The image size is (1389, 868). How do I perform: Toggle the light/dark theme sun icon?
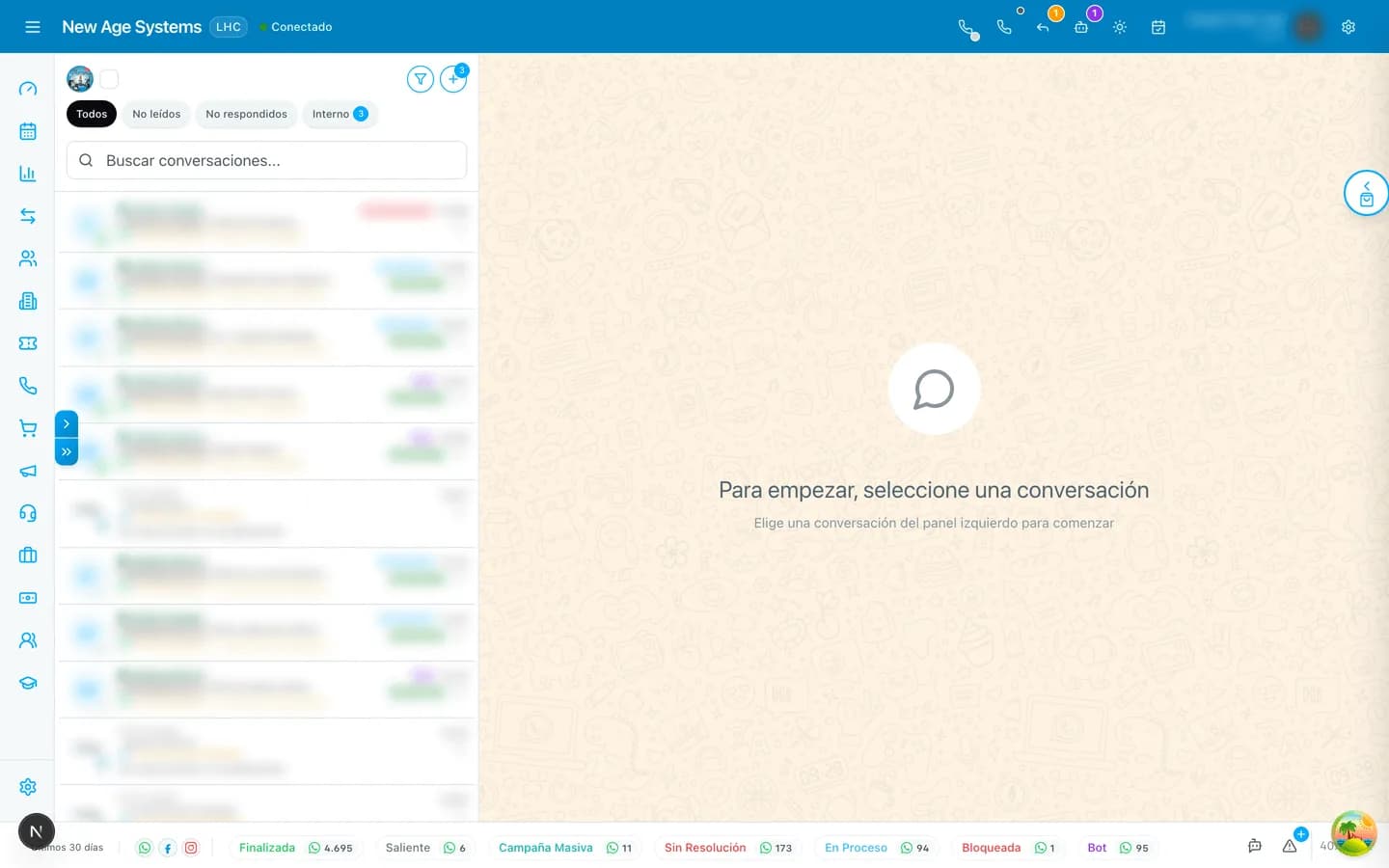click(x=1120, y=27)
